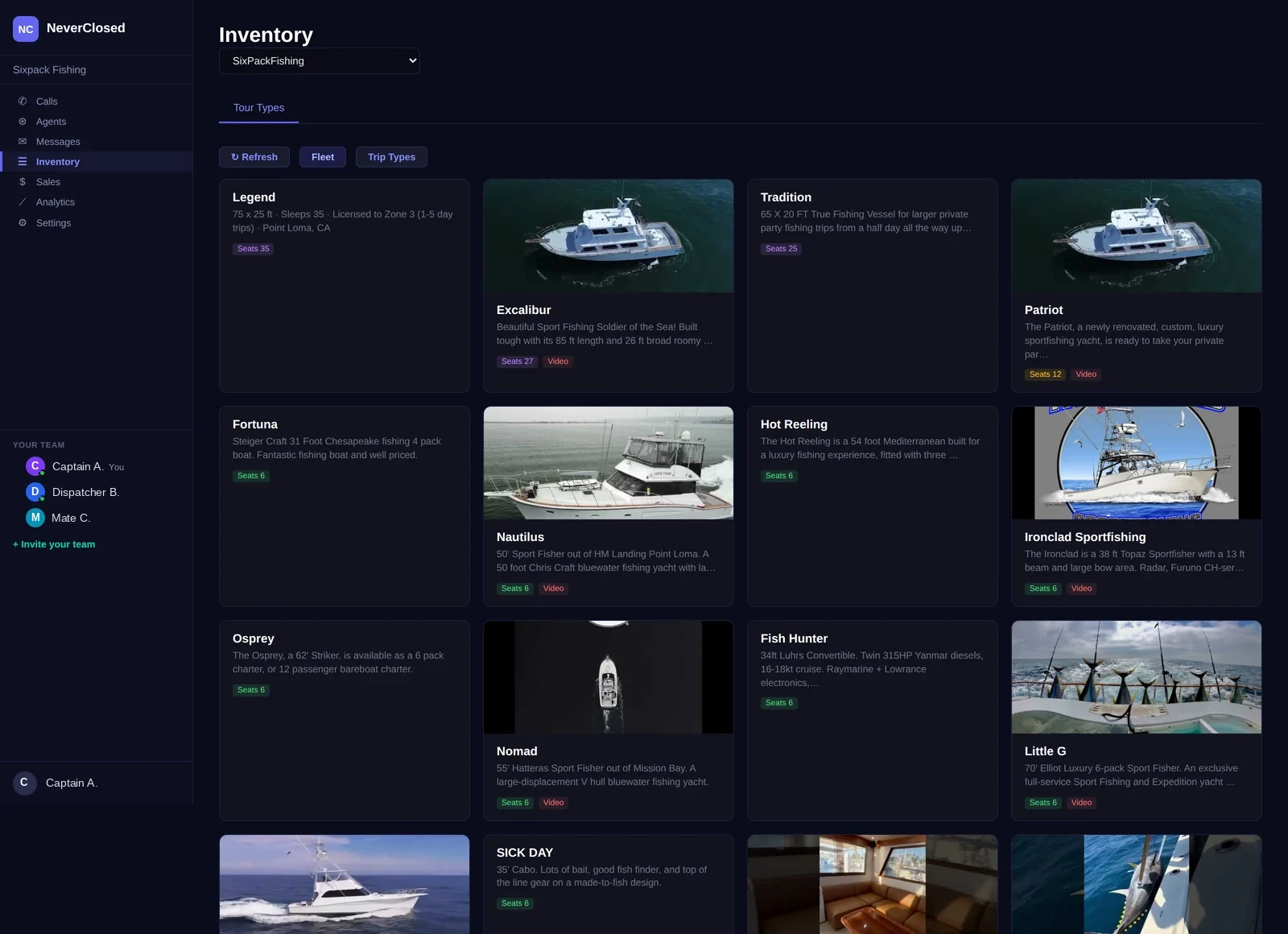Open the Fortuna card title

255,424
